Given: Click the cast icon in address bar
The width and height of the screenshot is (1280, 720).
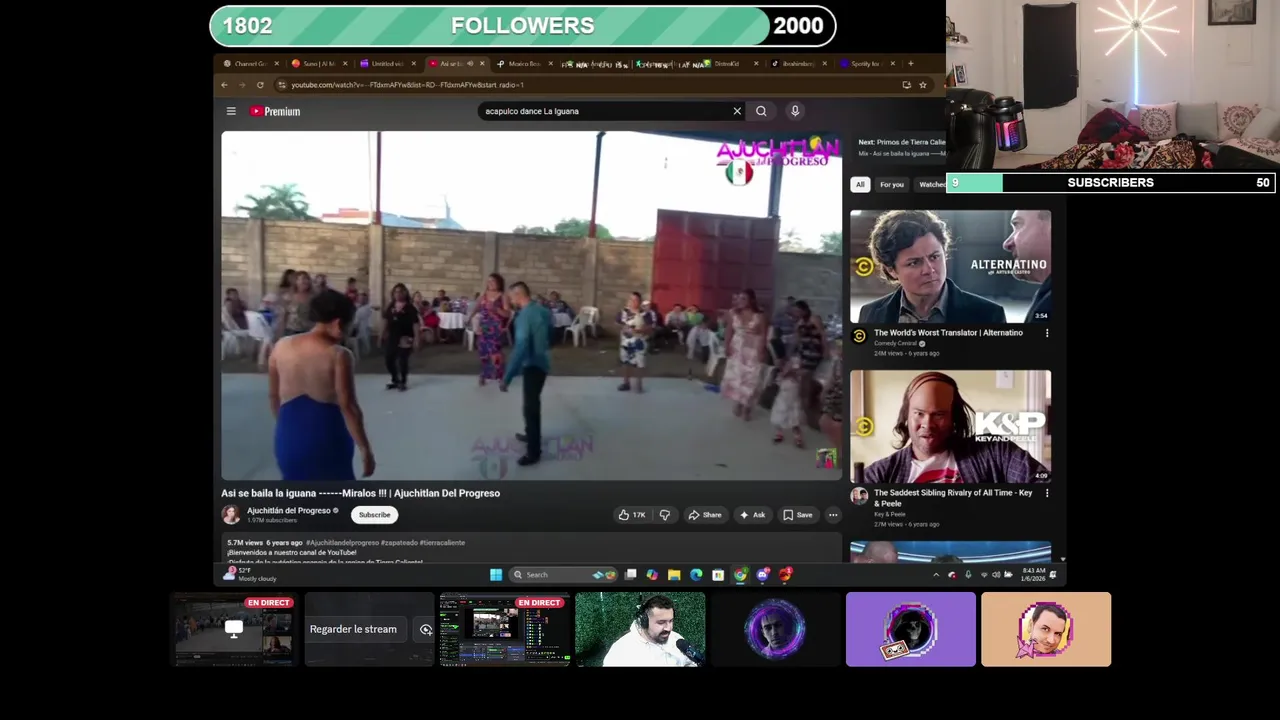Looking at the screenshot, I should click(x=906, y=85).
